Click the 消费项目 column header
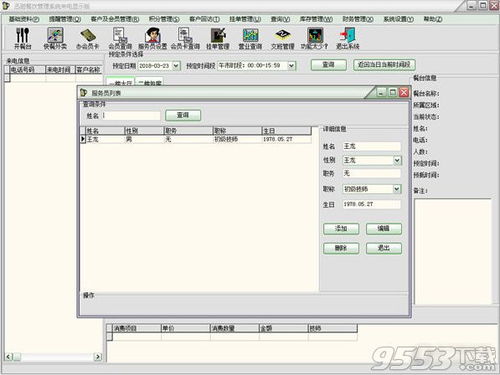 click(x=137, y=328)
